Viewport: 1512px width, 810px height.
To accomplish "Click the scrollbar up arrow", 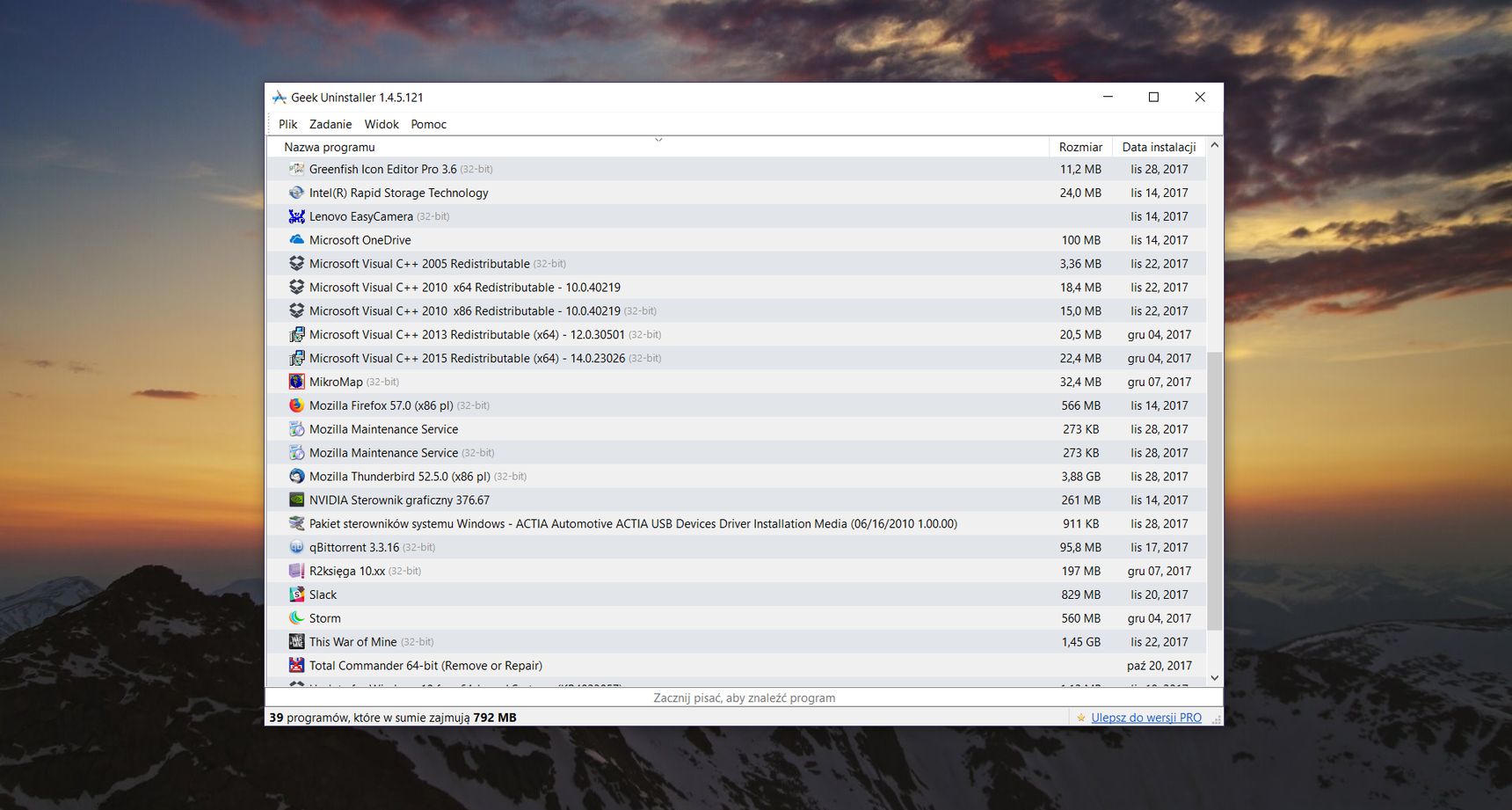I will pos(1215,145).
